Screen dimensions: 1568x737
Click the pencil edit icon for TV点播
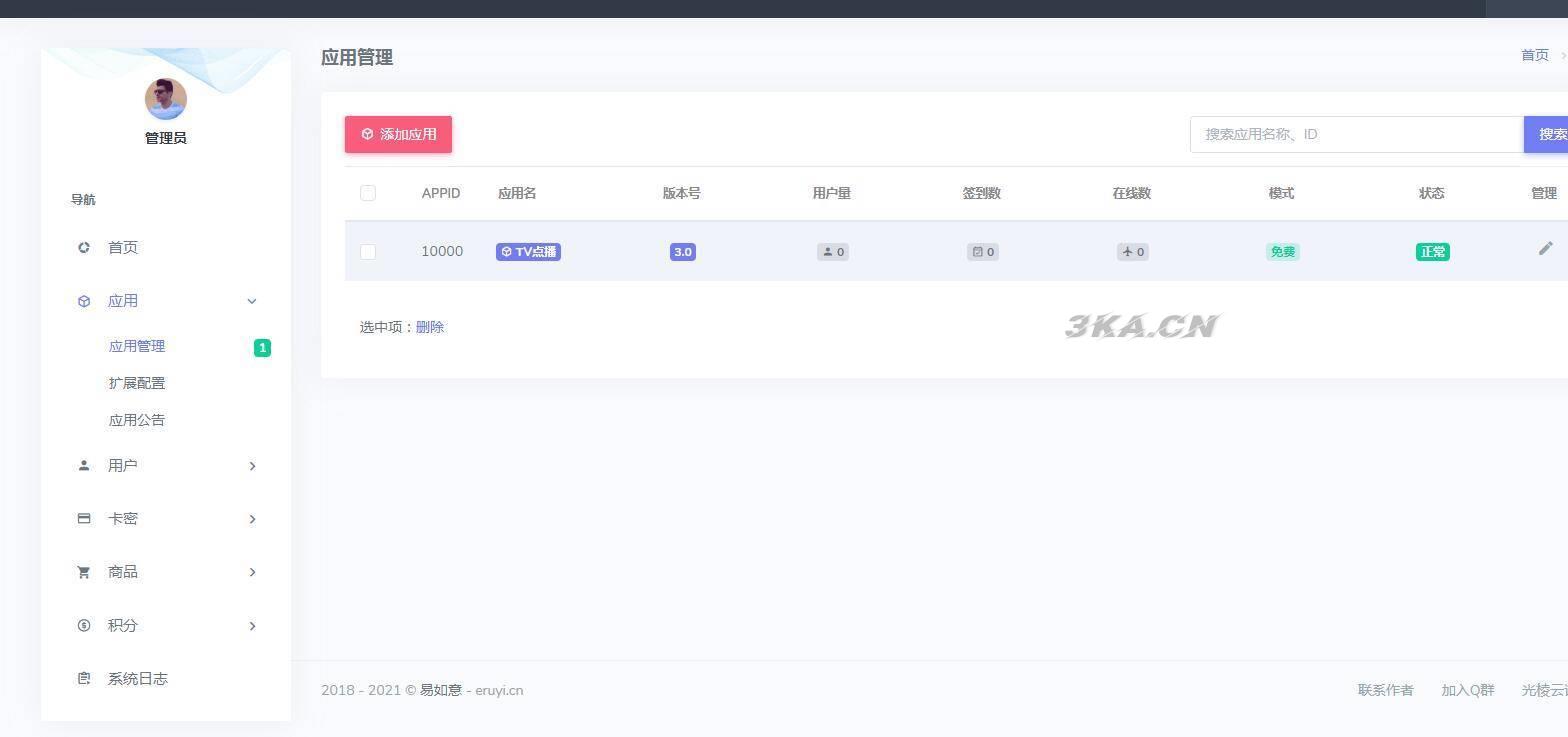tap(1545, 248)
